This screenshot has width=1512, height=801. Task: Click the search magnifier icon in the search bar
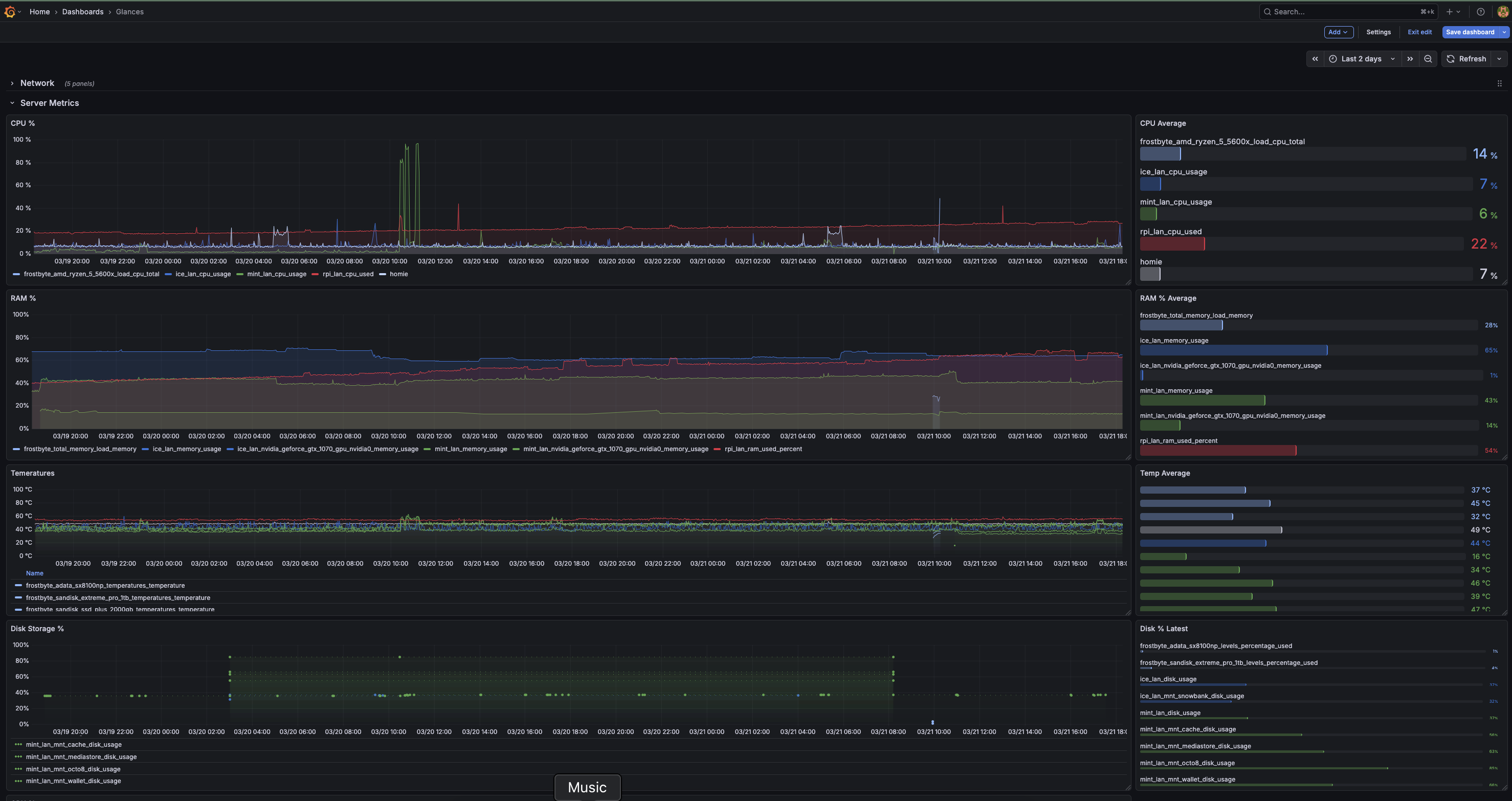tap(1267, 12)
